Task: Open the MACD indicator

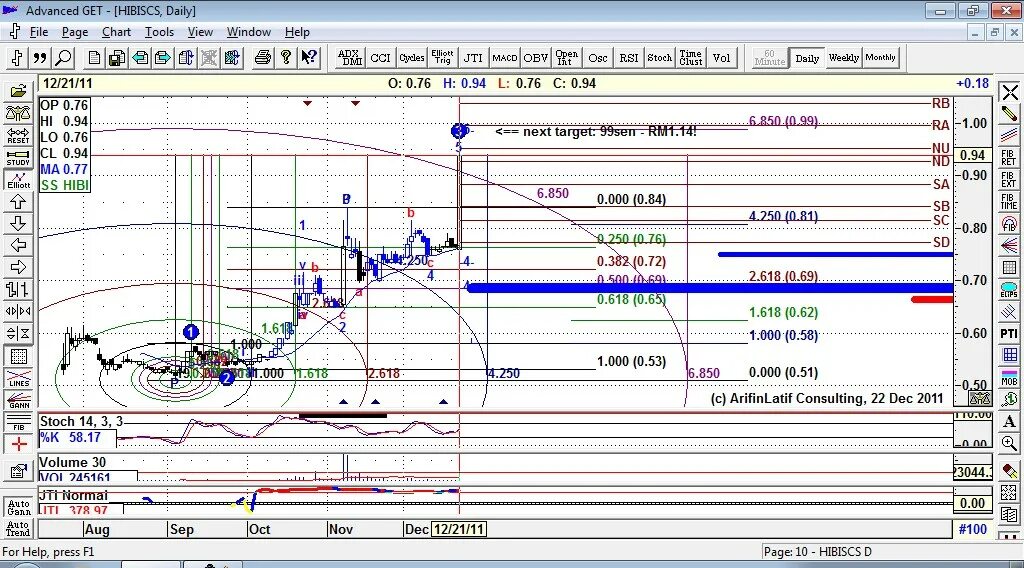Action: coord(504,58)
